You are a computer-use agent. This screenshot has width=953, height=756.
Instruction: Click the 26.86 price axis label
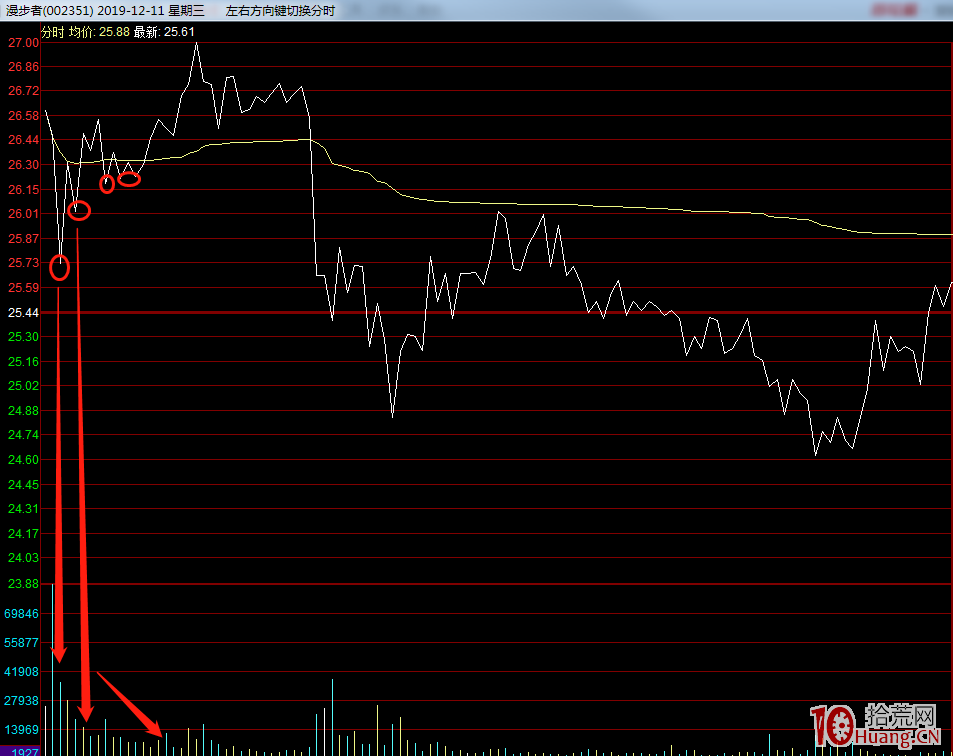click(23, 67)
